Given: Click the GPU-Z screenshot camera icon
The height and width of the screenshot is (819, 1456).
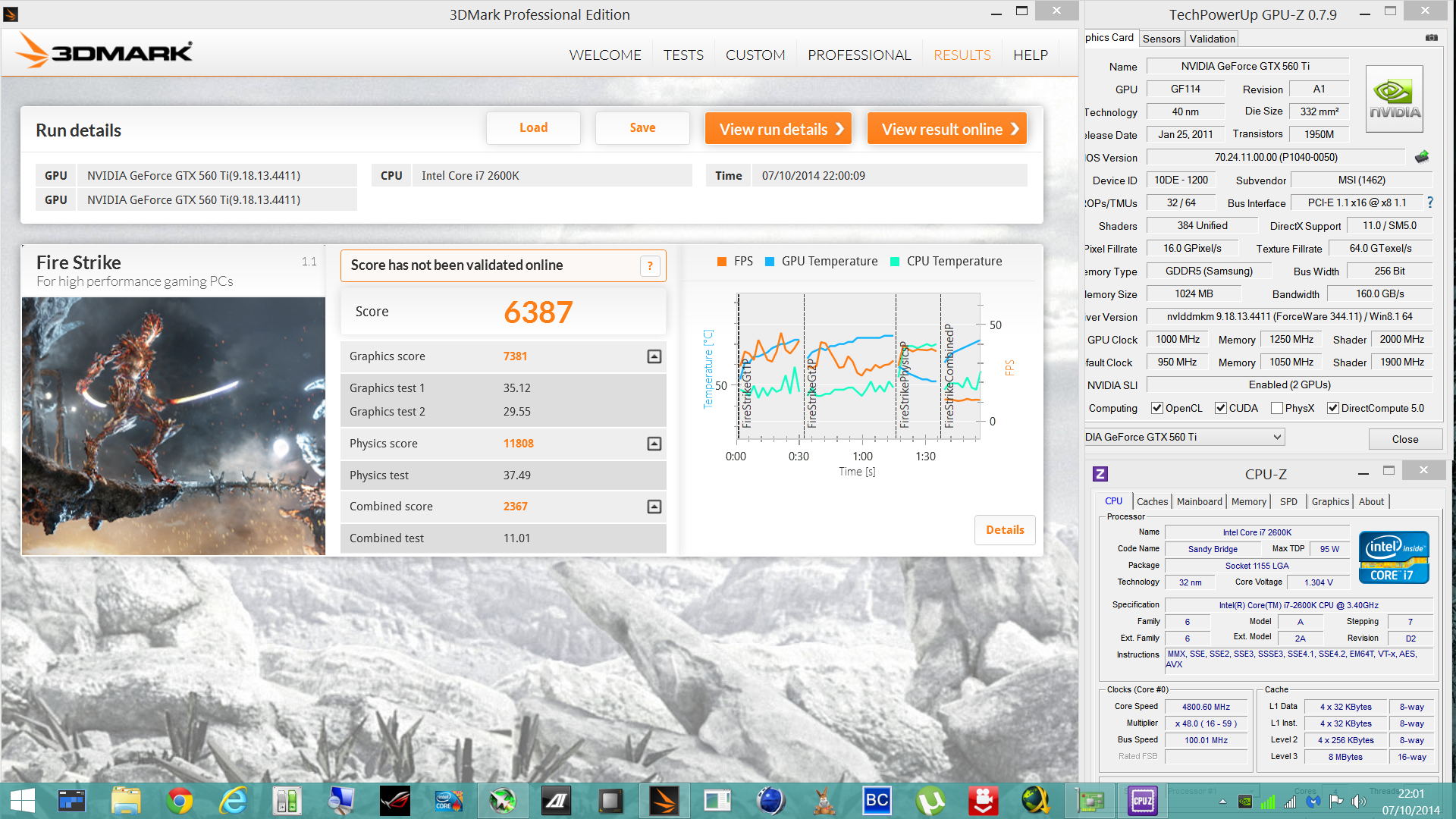Looking at the screenshot, I should pos(1431,38).
